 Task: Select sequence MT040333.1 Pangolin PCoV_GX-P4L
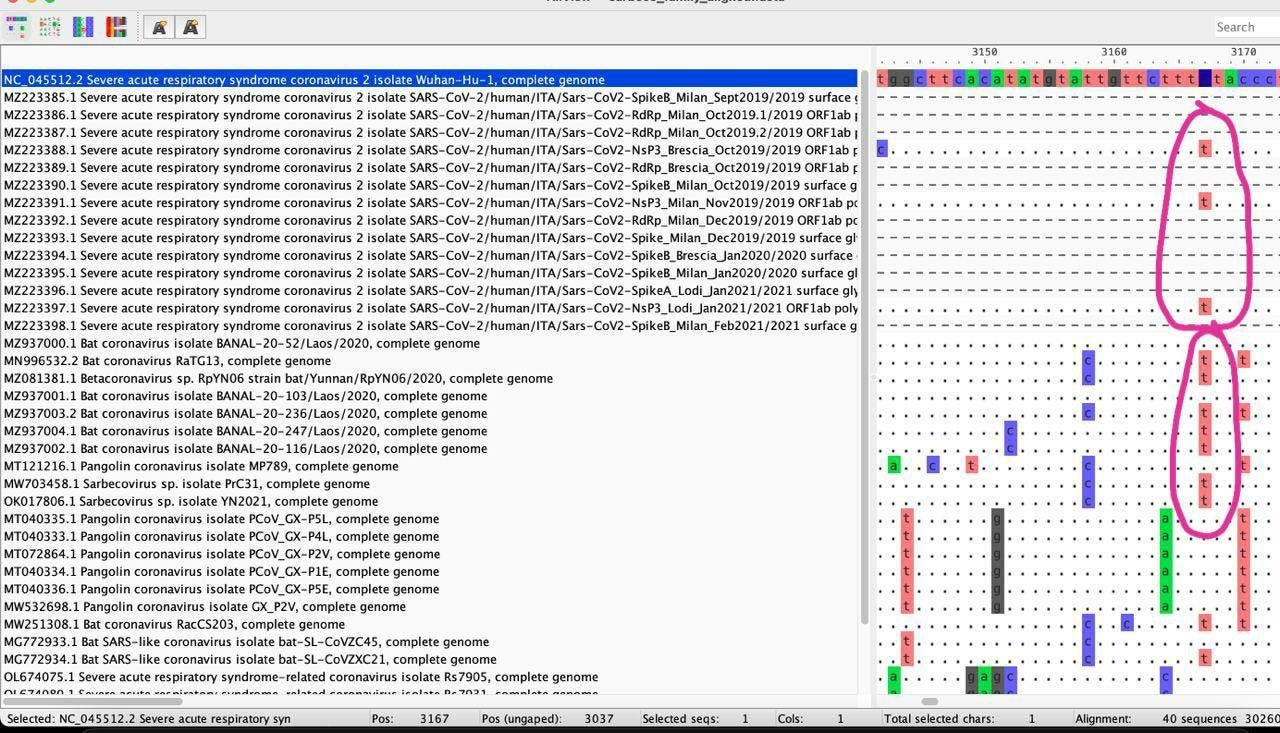(429, 536)
